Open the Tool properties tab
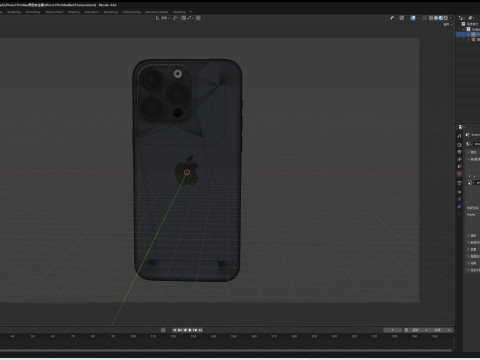 coord(459,136)
